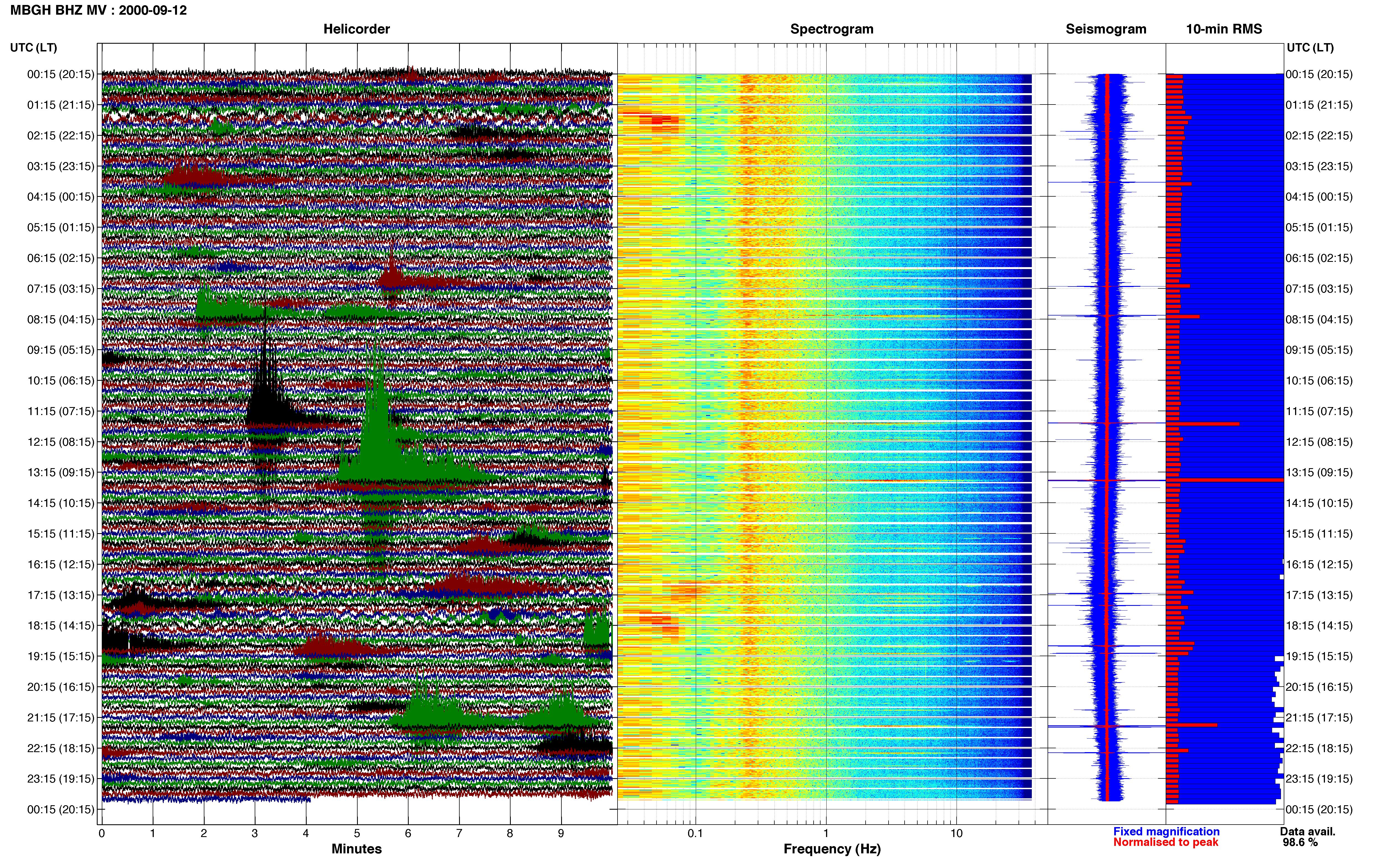The image size is (1388, 868).
Task: Click the left time label '14:15 (10:15)'
Action: (x=61, y=503)
